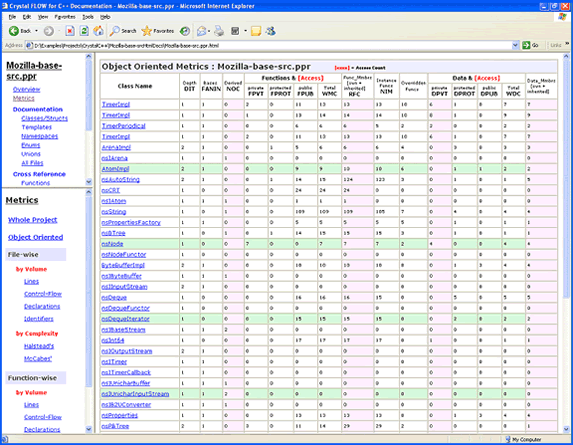Open the File menu
This screenshot has height=445, width=573.
click(x=12, y=17)
